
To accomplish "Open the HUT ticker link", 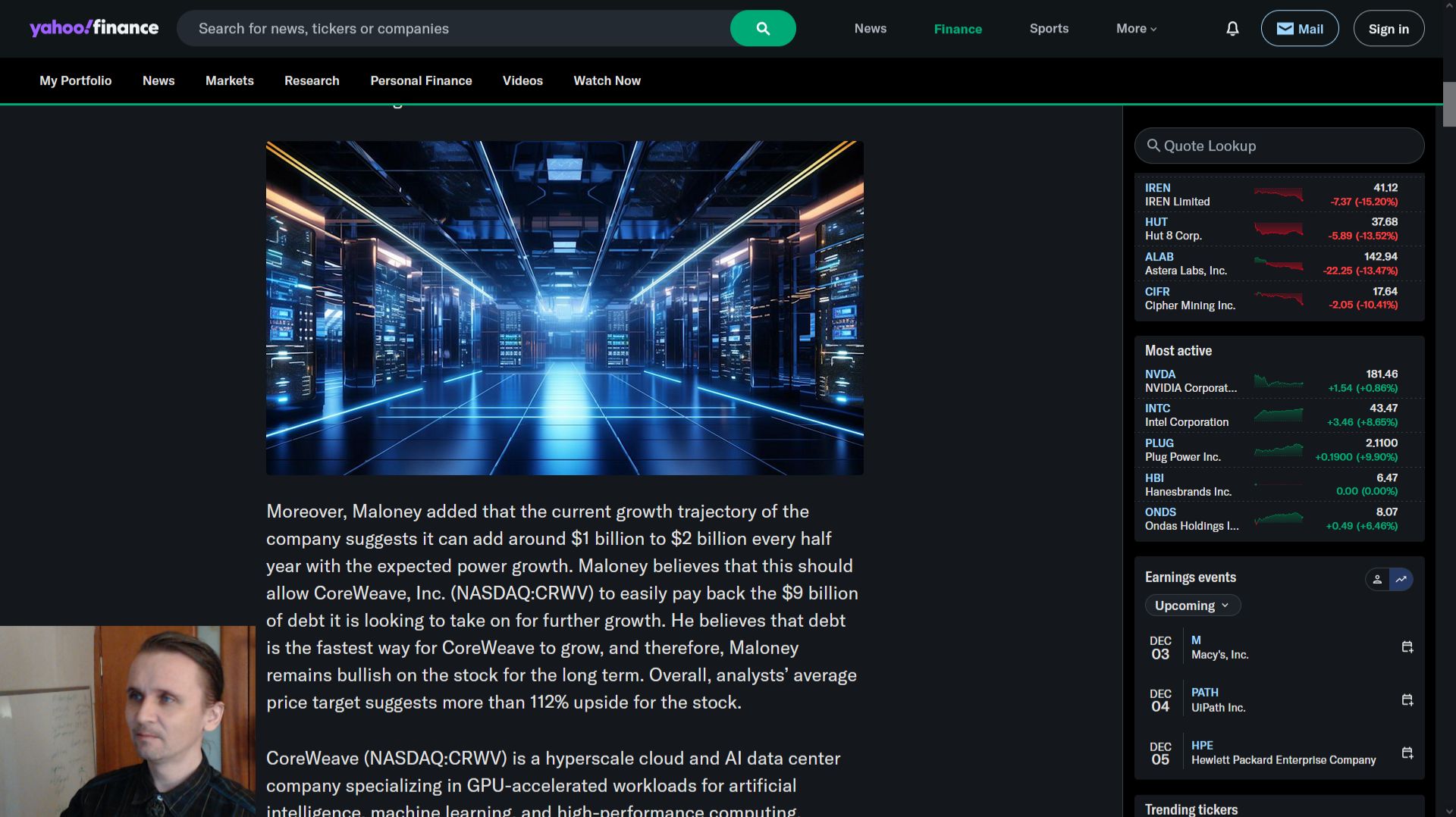I will (1156, 221).
